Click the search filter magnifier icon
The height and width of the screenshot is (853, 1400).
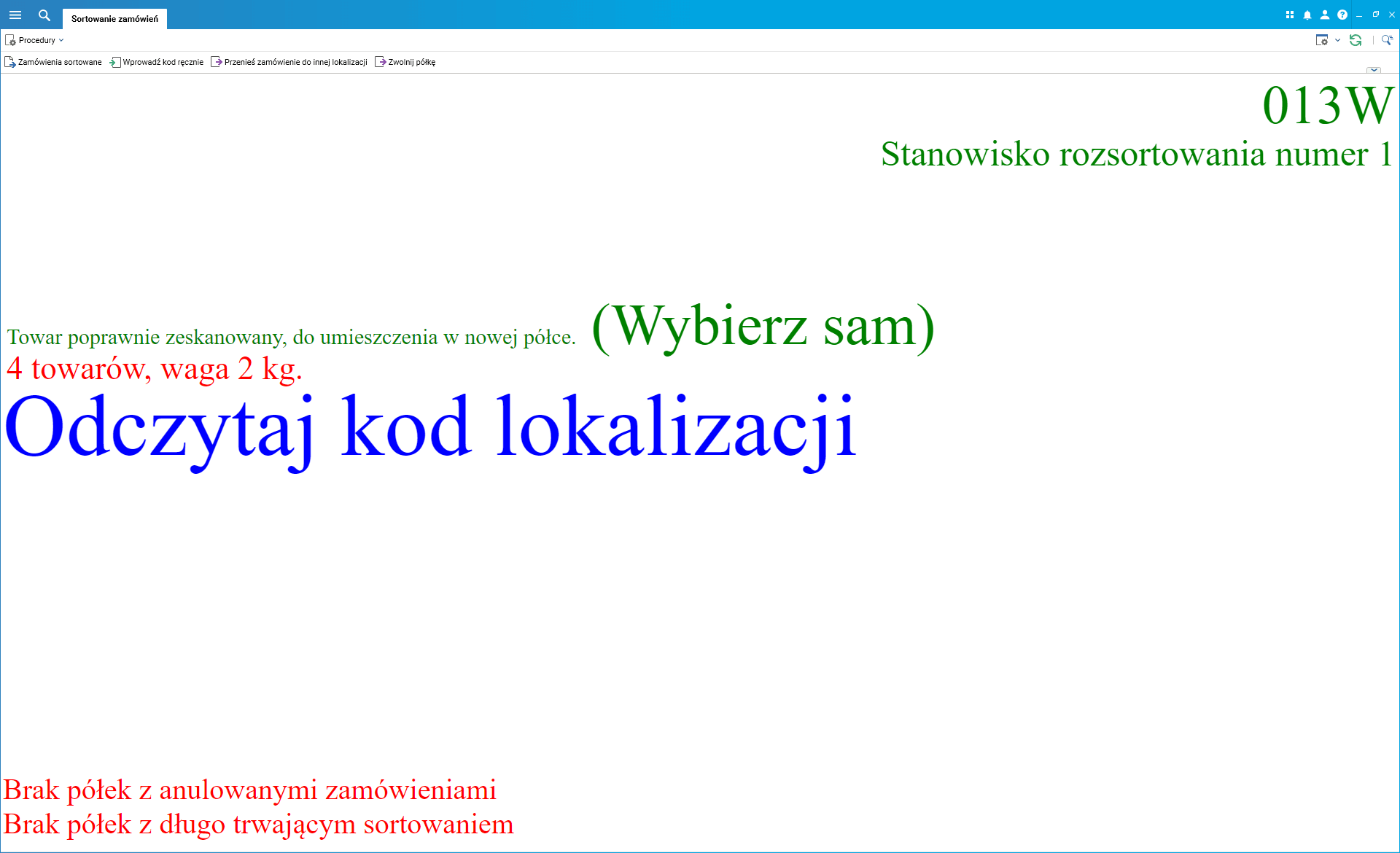click(1387, 40)
